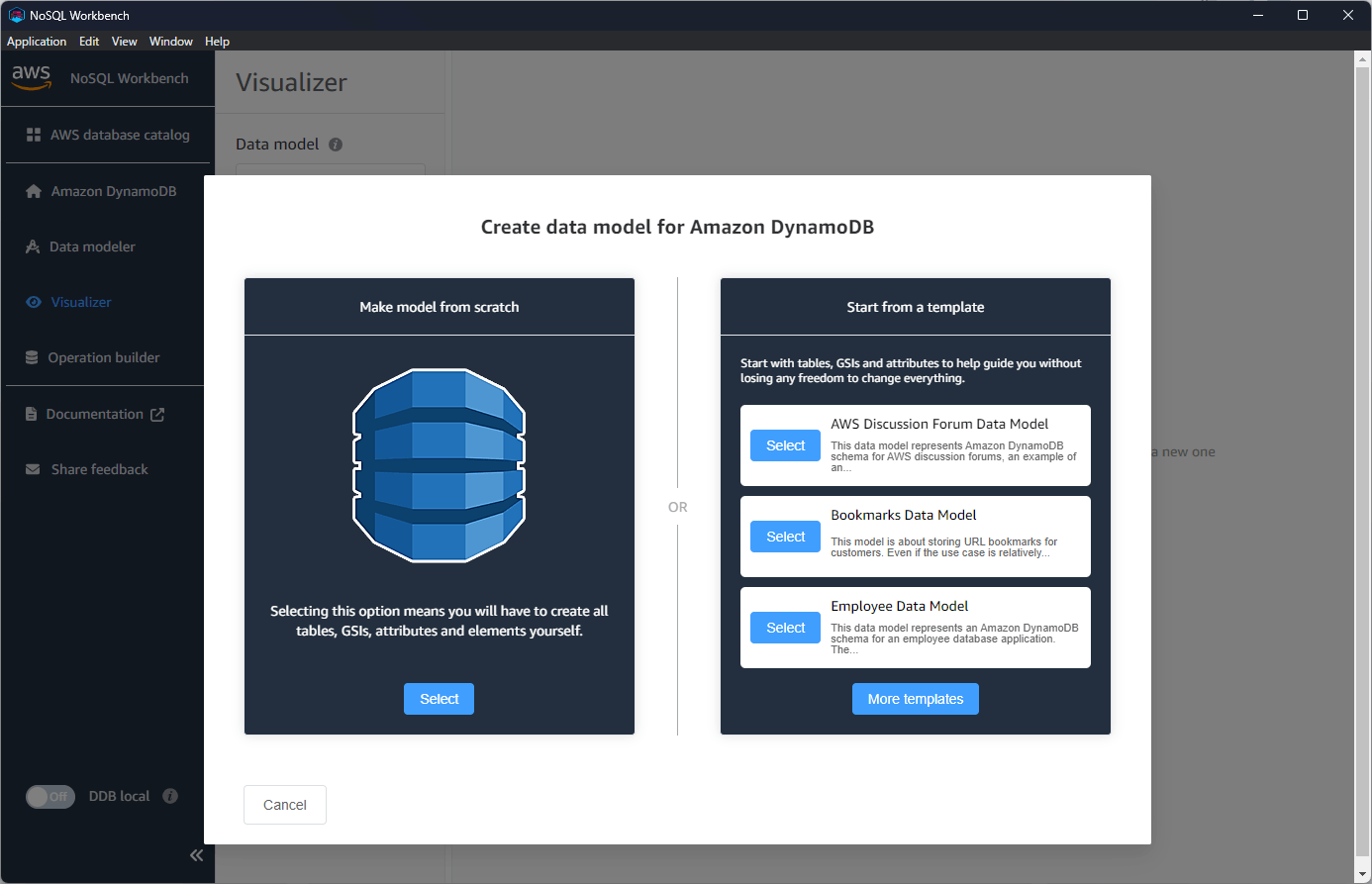Toggle the DDB local switch
1372x884 pixels.
click(x=50, y=796)
